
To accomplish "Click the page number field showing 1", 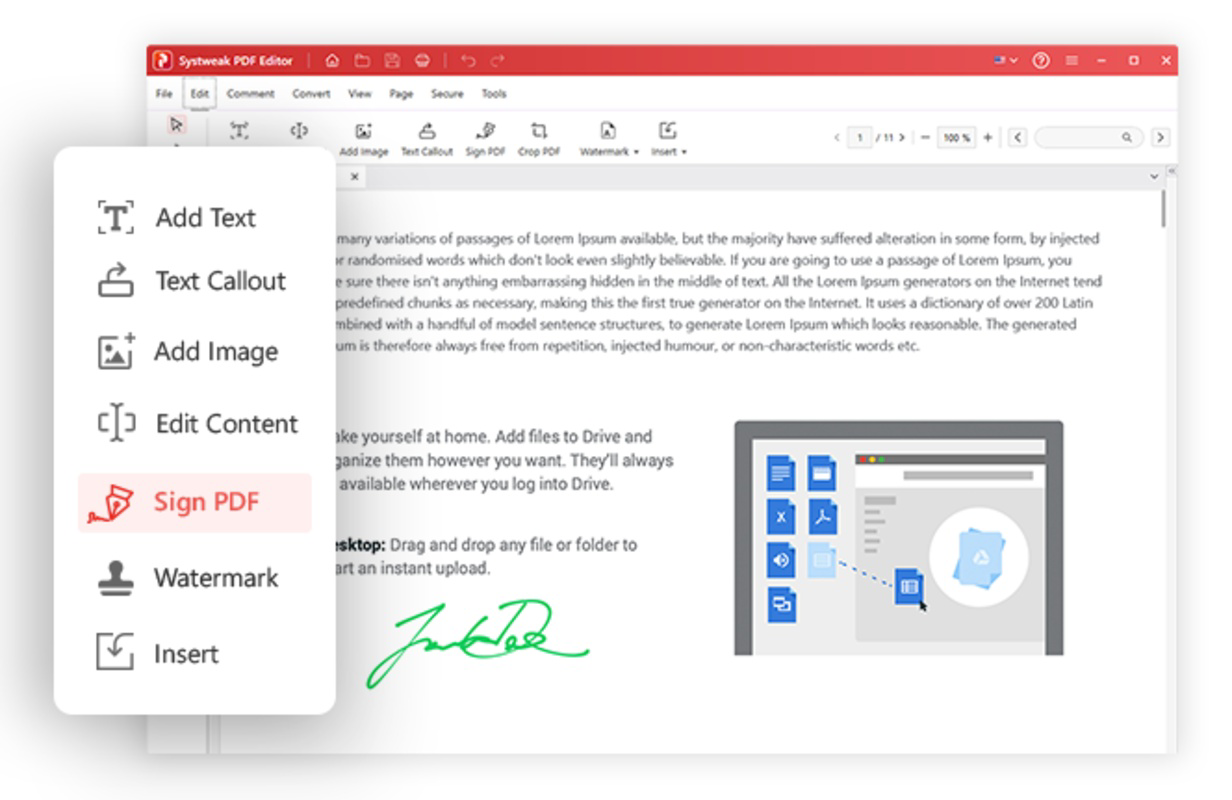I will [x=859, y=138].
